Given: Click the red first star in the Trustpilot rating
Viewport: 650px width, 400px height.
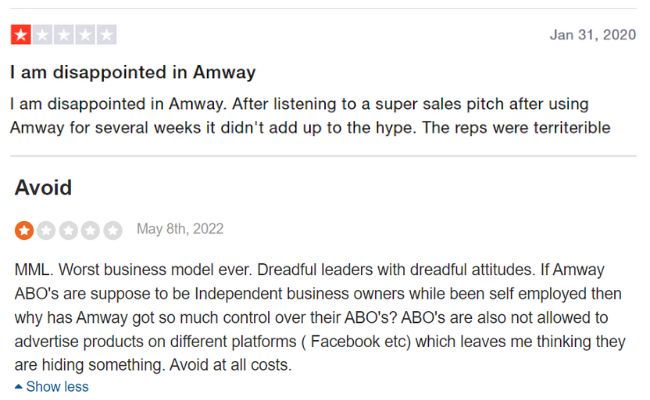Looking at the screenshot, I should tap(21, 34).
